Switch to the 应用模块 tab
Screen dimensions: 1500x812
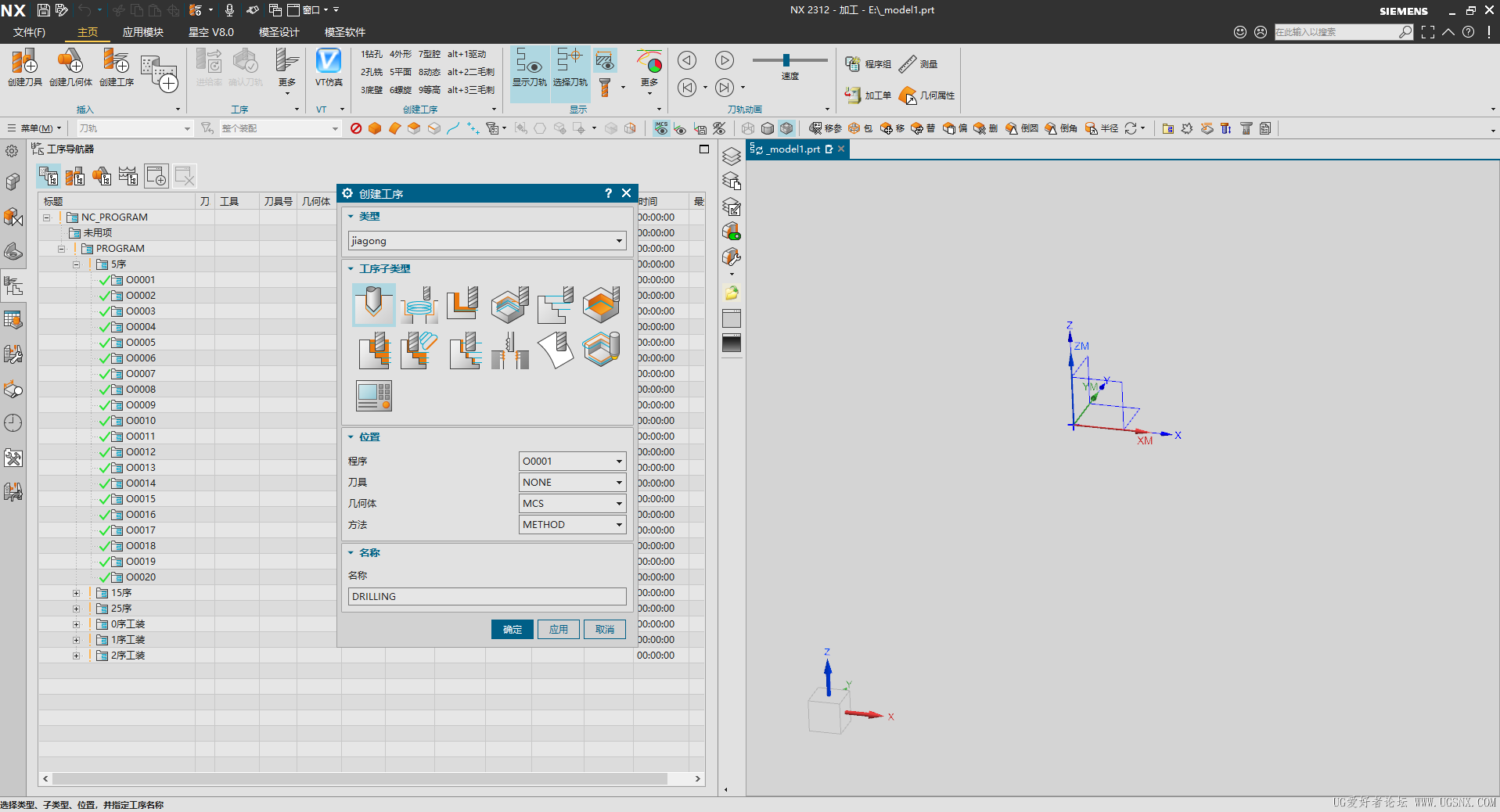[x=143, y=32]
